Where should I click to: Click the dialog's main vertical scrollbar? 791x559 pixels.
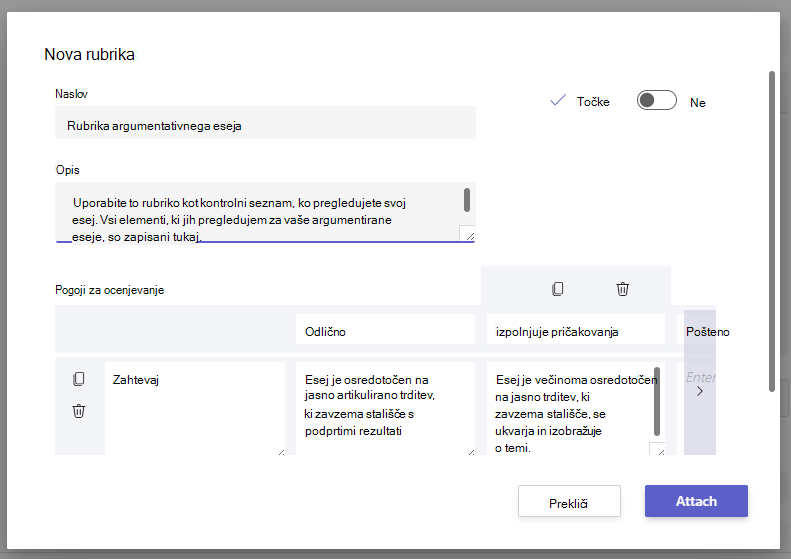(771, 231)
